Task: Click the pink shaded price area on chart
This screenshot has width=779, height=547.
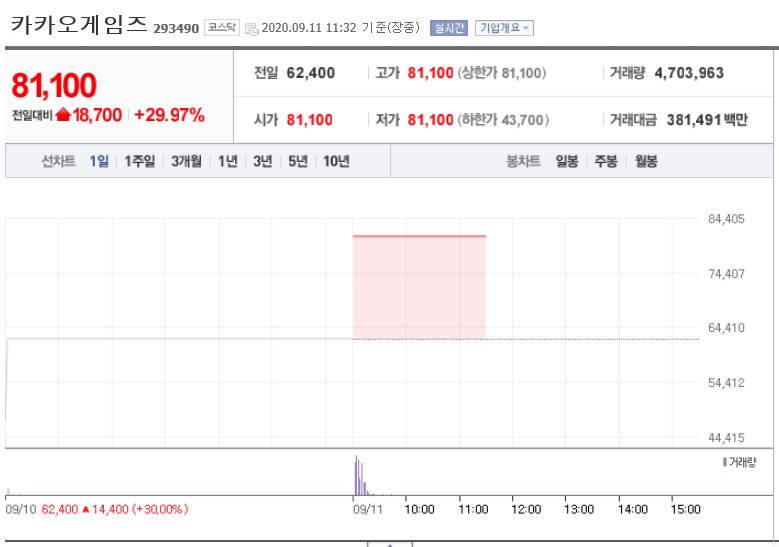Action: 419,288
